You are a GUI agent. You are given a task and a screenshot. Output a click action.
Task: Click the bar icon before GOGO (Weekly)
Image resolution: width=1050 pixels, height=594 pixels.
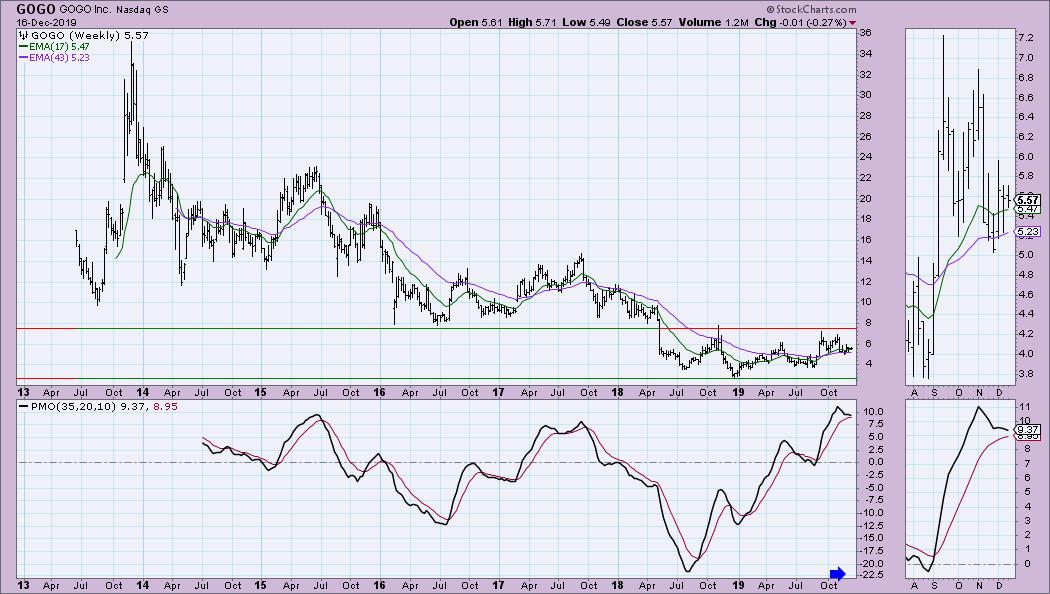pos(25,35)
